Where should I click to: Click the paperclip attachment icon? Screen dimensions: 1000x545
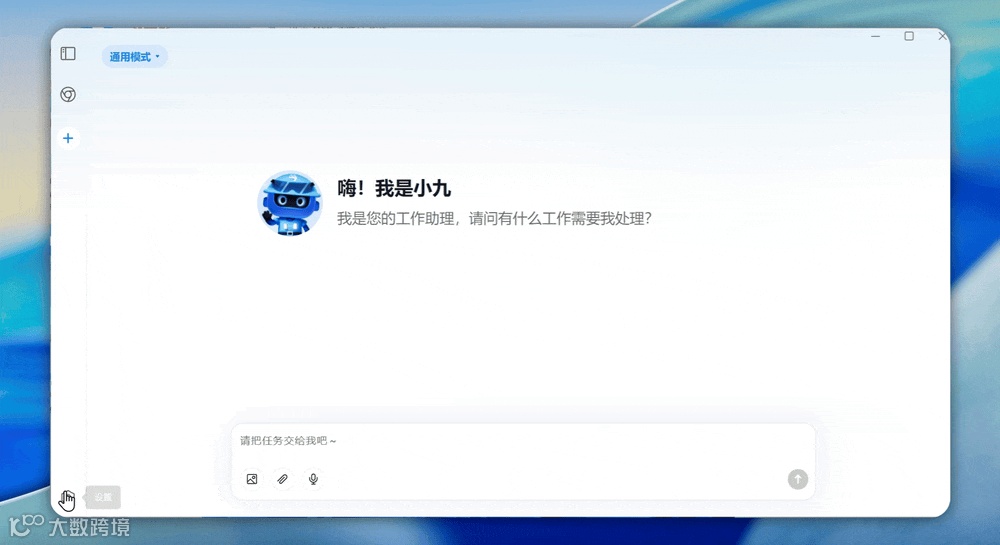[283, 479]
